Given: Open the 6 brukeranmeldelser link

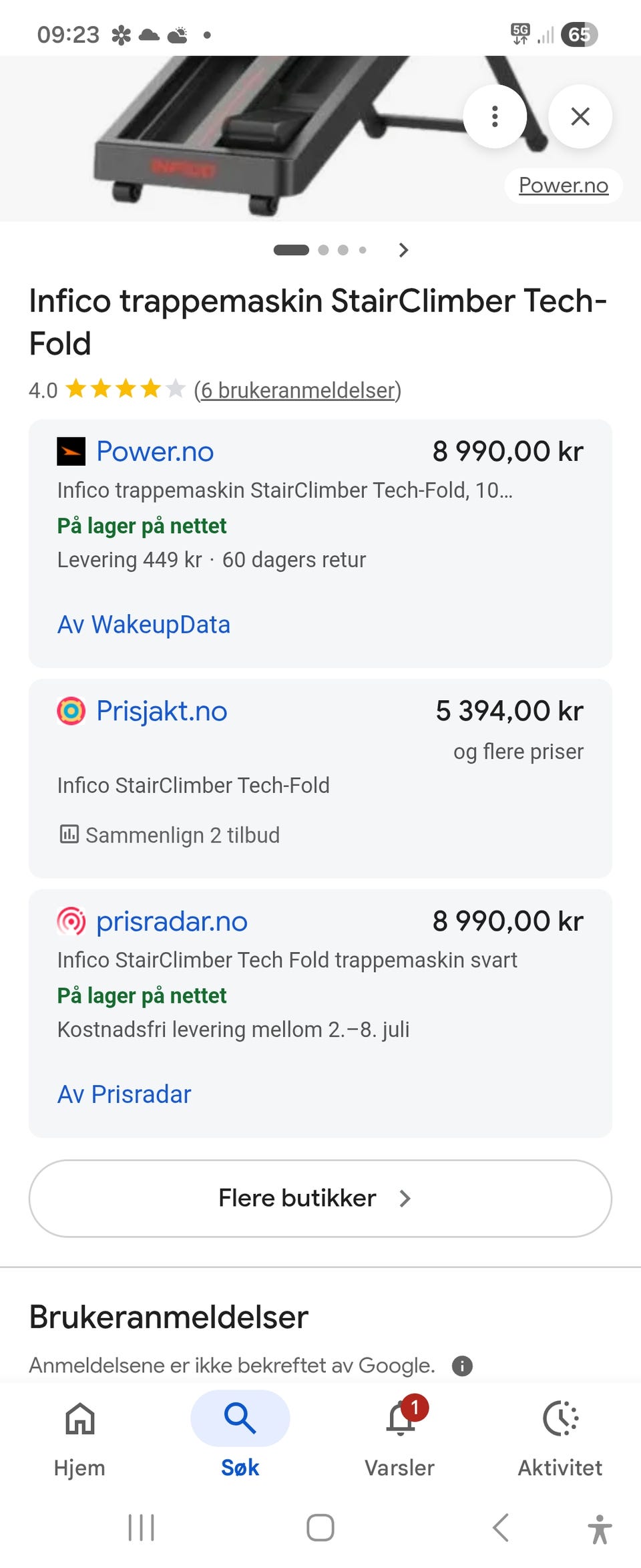Looking at the screenshot, I should click(298, 390).
